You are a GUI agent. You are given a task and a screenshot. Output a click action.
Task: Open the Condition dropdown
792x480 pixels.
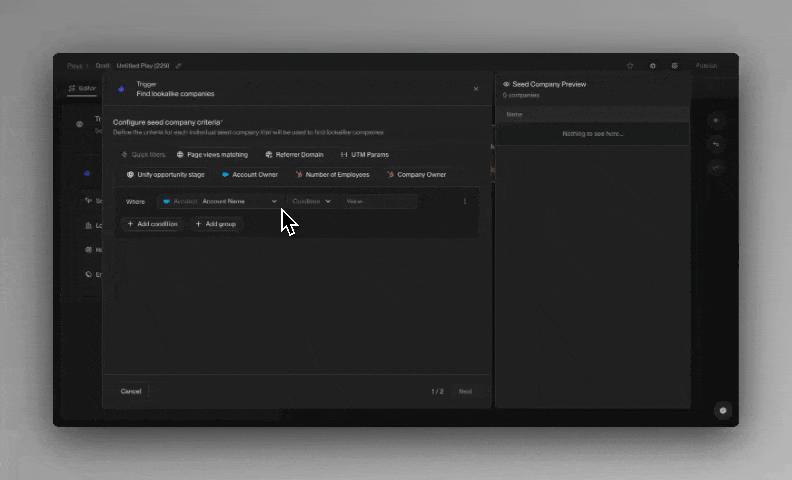tap(312, 201)
